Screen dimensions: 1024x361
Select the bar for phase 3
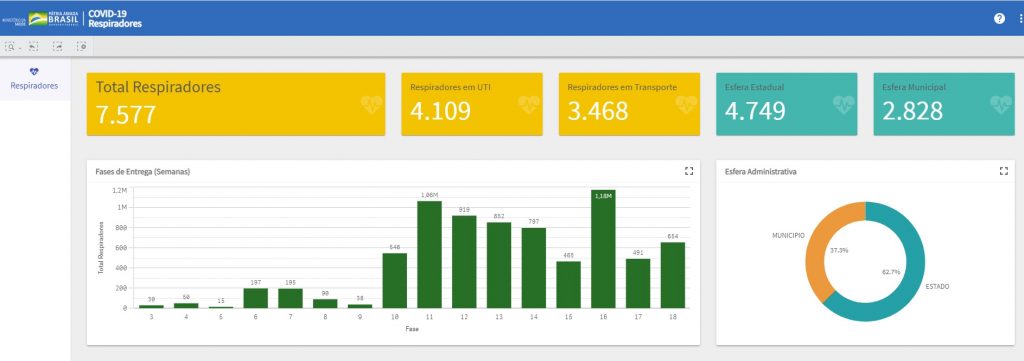(151, 306)
